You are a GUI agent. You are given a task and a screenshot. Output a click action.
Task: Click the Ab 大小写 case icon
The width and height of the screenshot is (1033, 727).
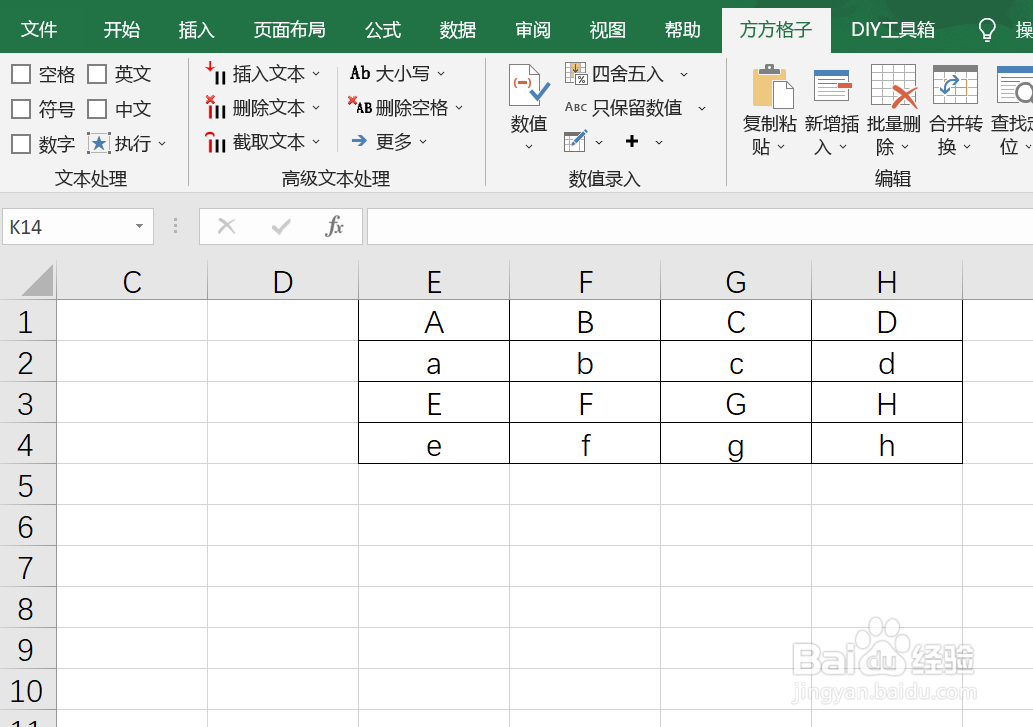360,73
